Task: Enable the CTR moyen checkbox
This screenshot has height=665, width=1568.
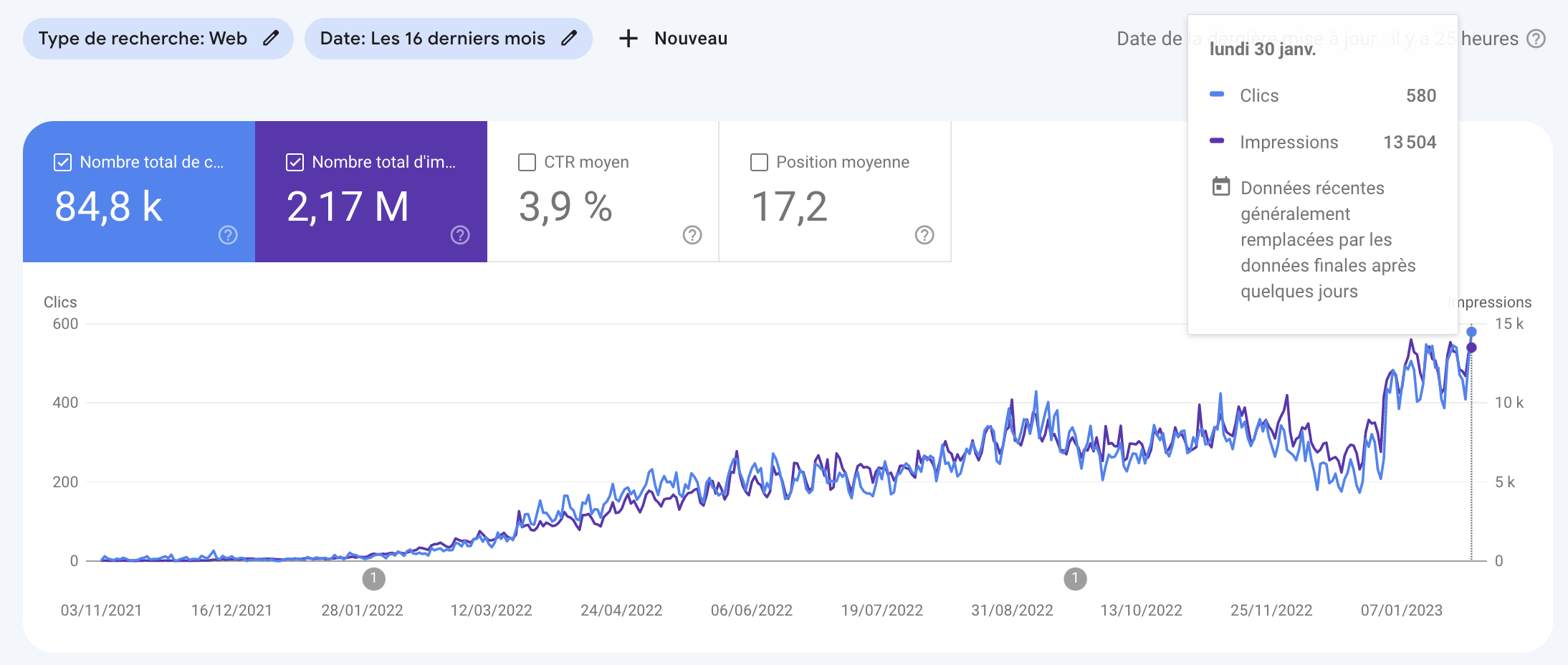Action: [527, 163]
